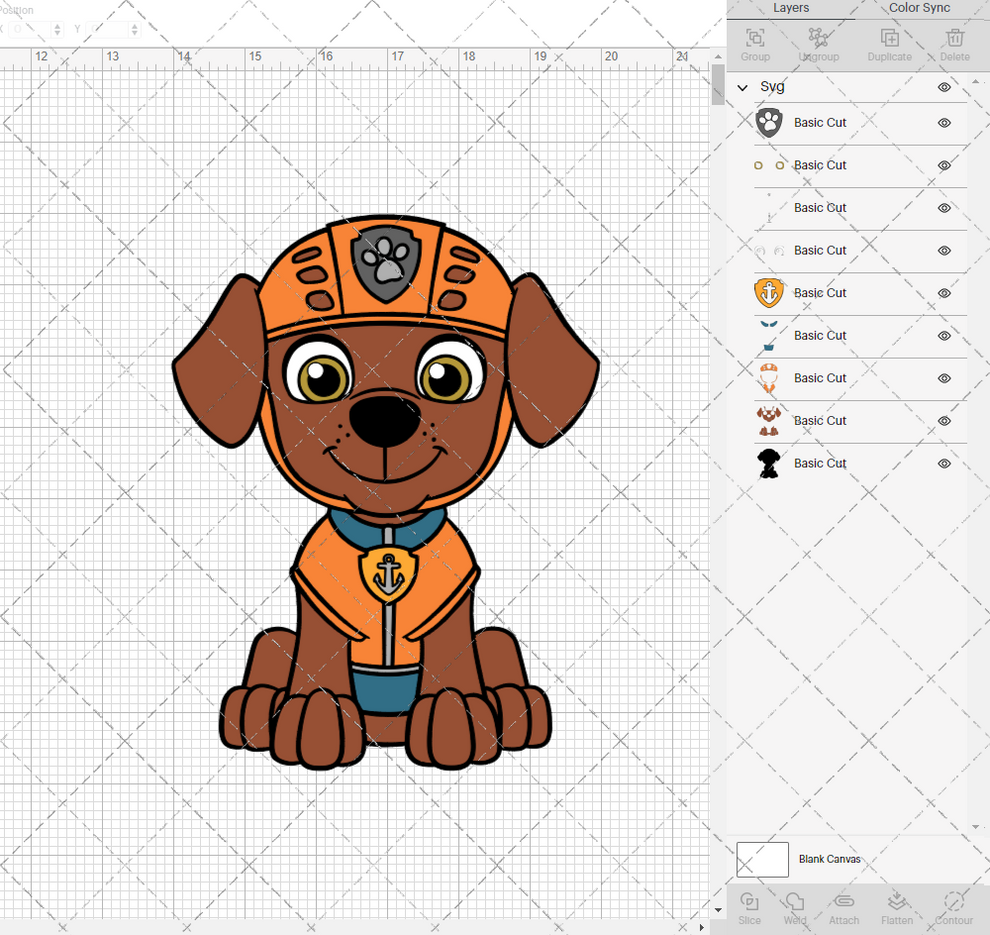Click the Ungroup icon
990x935 pixels.
pyautogui.click(x=820, y=40)
